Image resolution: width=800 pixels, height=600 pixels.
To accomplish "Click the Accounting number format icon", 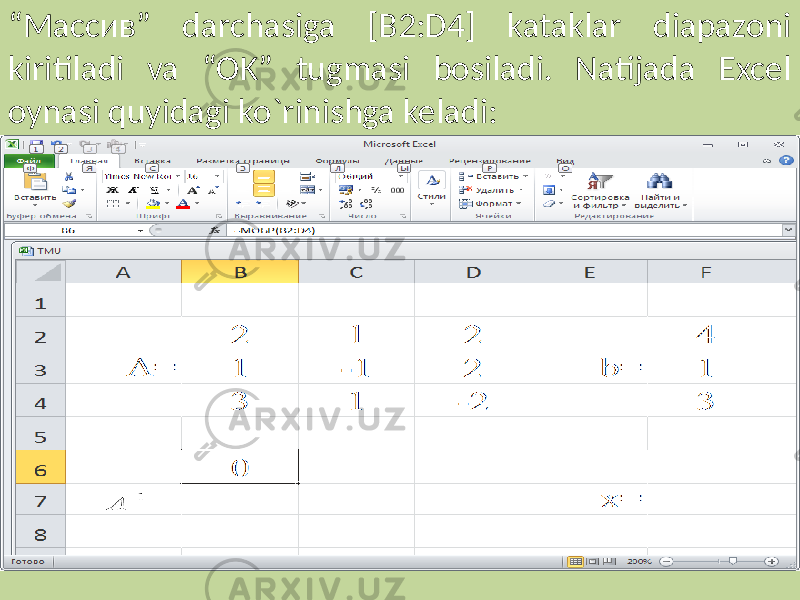I will pos(346,190).
